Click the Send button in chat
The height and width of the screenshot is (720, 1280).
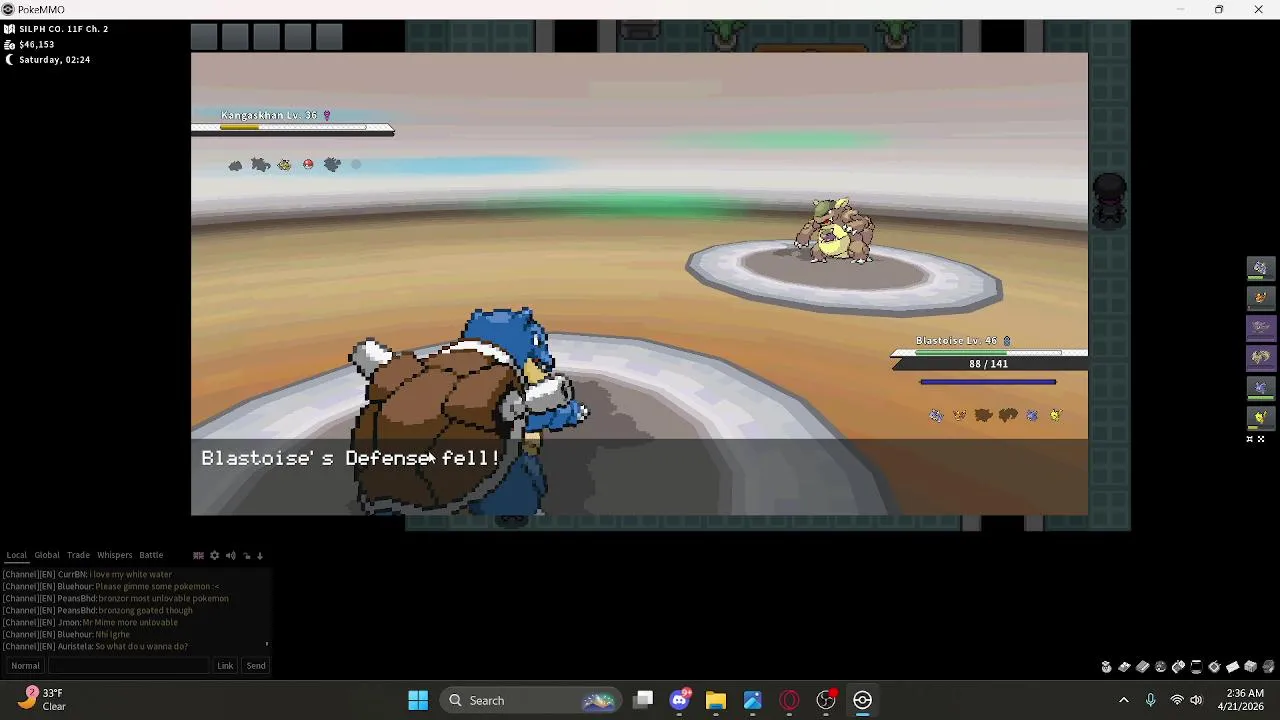256,666
